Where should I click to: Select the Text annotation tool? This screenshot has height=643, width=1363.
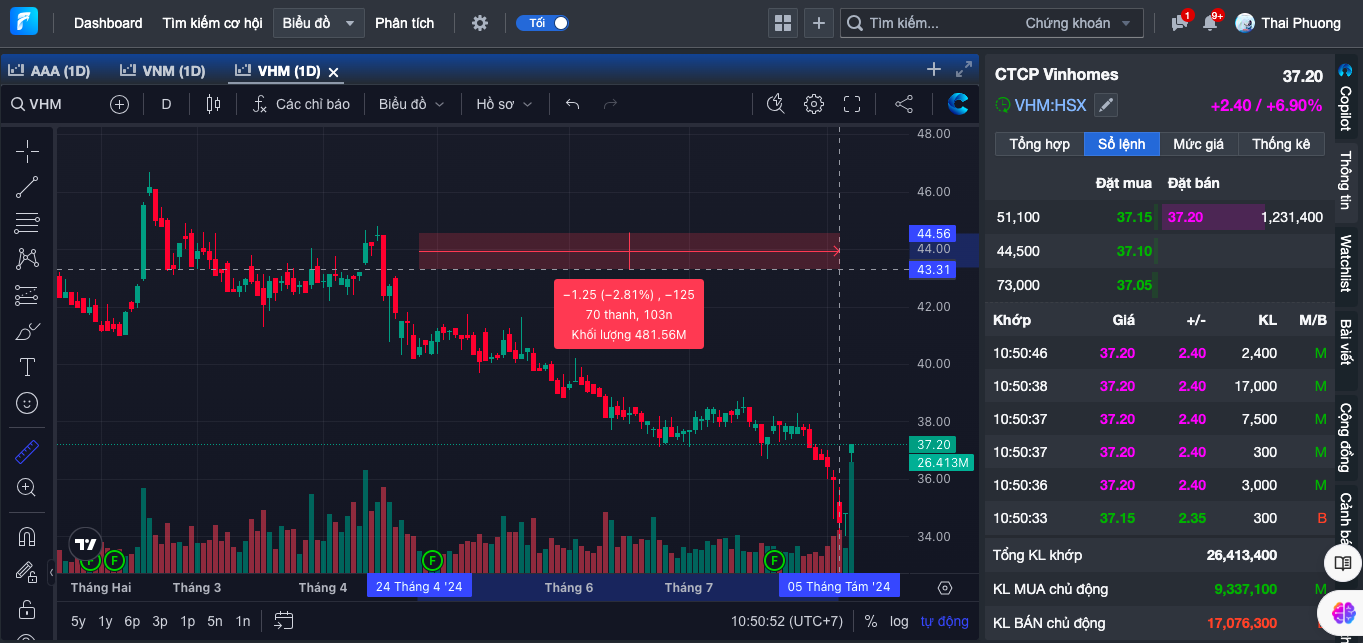(x=27, y=367)
